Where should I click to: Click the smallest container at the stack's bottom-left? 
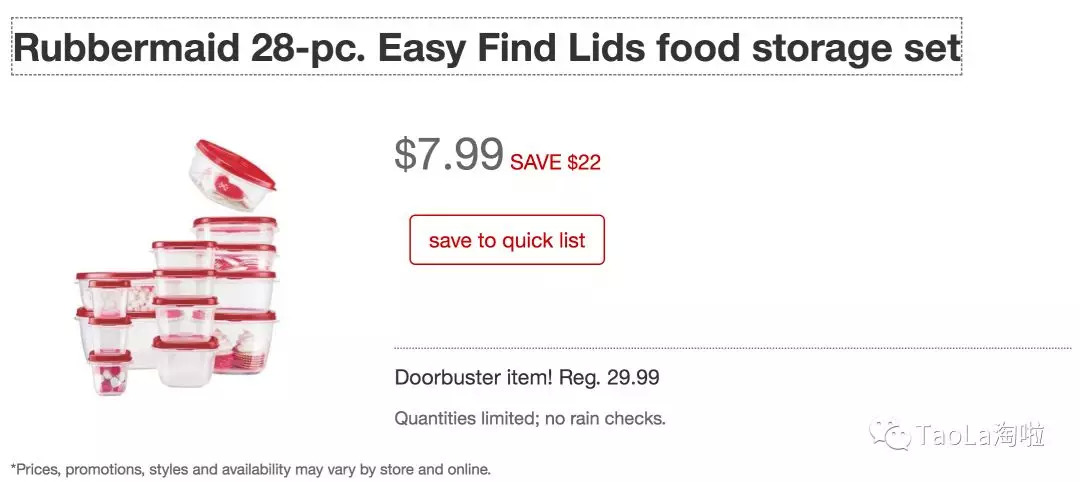109,374
